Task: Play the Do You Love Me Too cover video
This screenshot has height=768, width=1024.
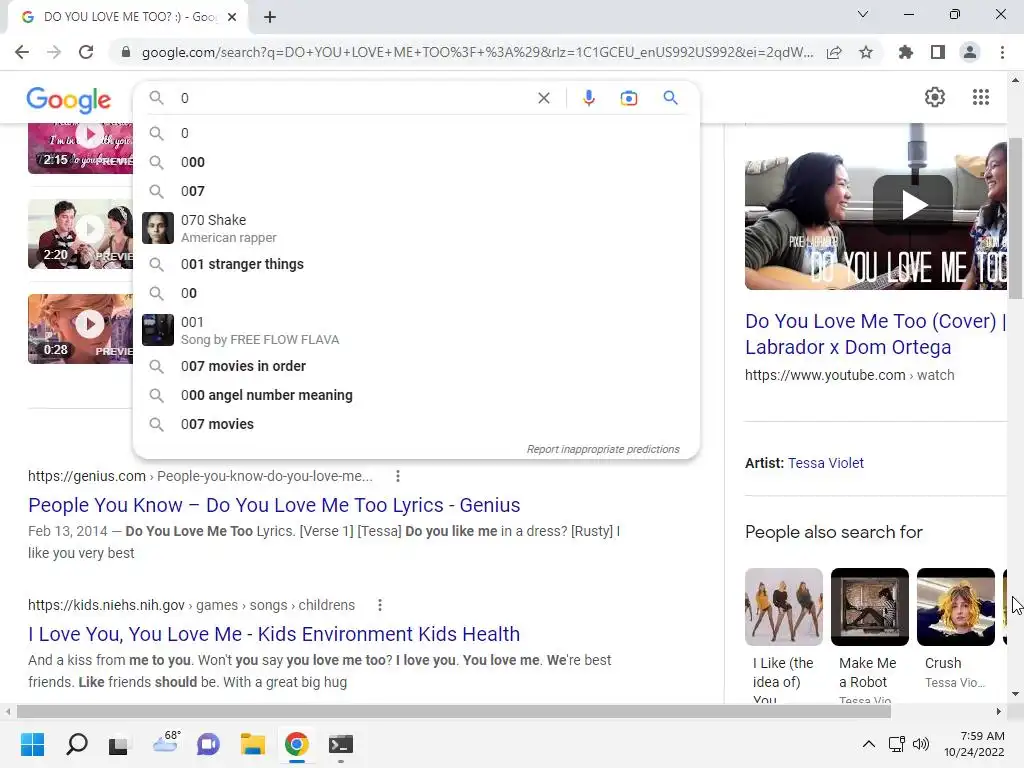Action: [x=913, y=205]
